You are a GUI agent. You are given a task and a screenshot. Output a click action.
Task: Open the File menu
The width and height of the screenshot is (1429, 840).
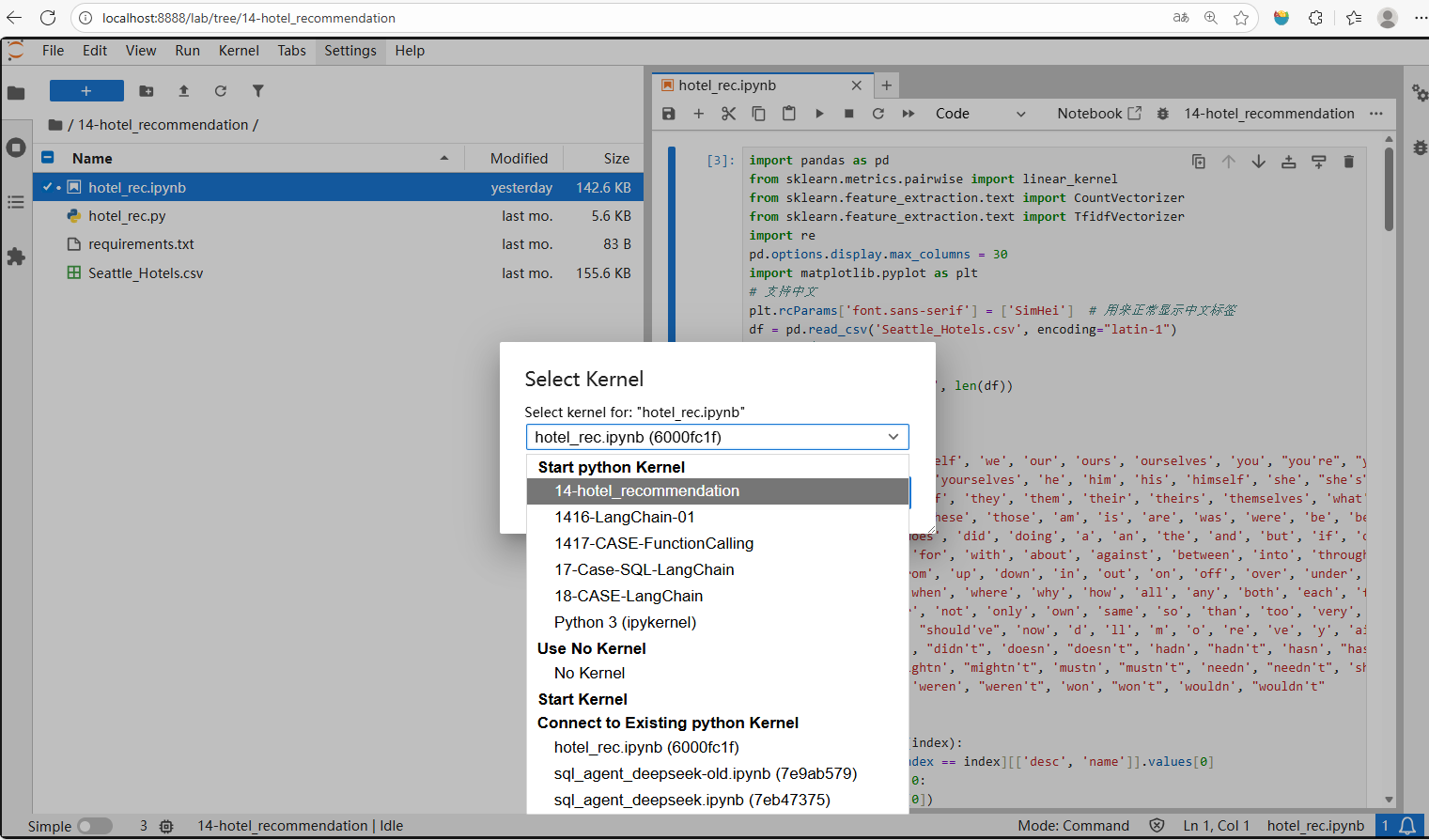[x=54, y=51]
